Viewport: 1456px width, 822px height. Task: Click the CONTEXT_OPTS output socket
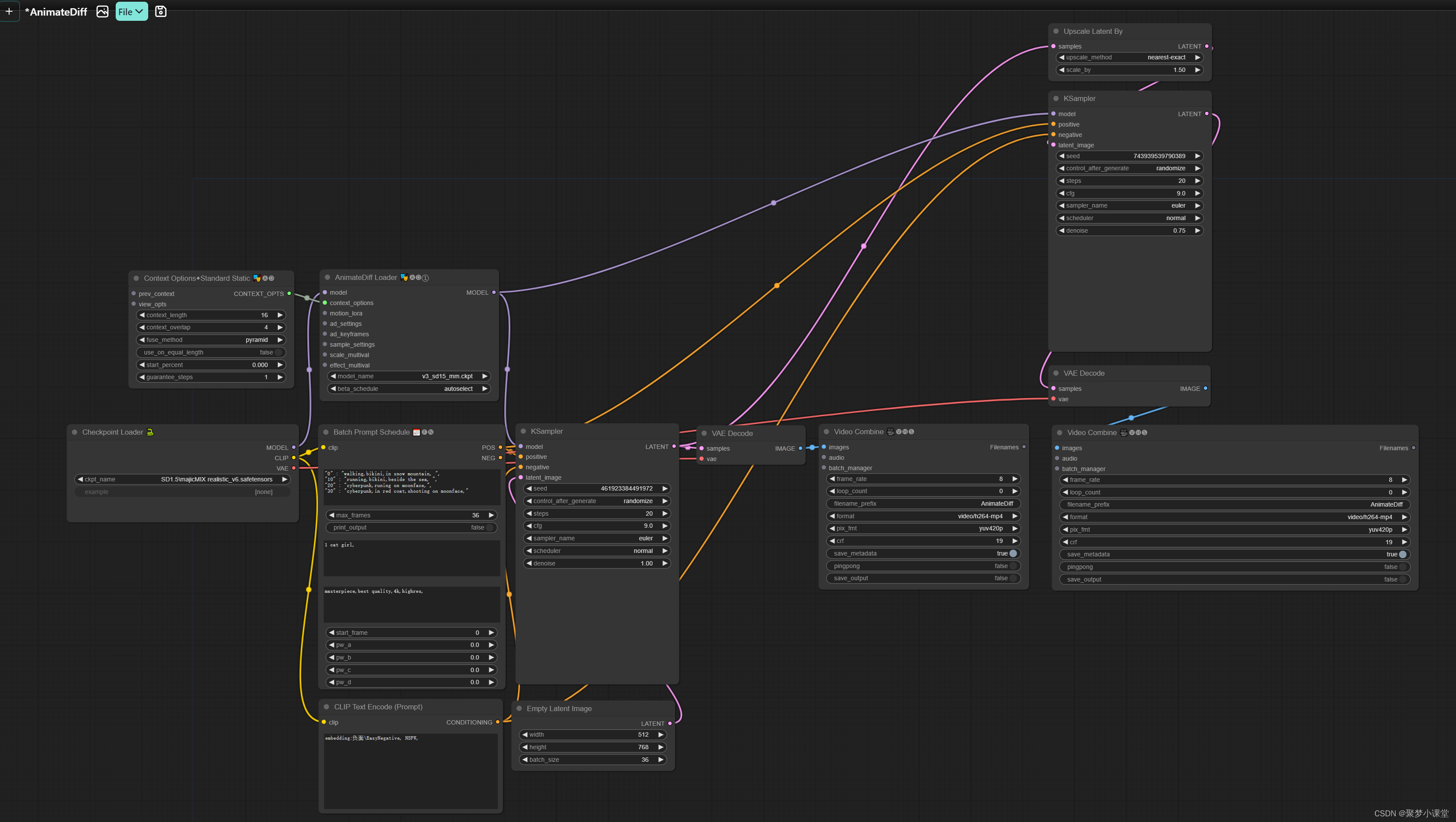coord(289,293)
